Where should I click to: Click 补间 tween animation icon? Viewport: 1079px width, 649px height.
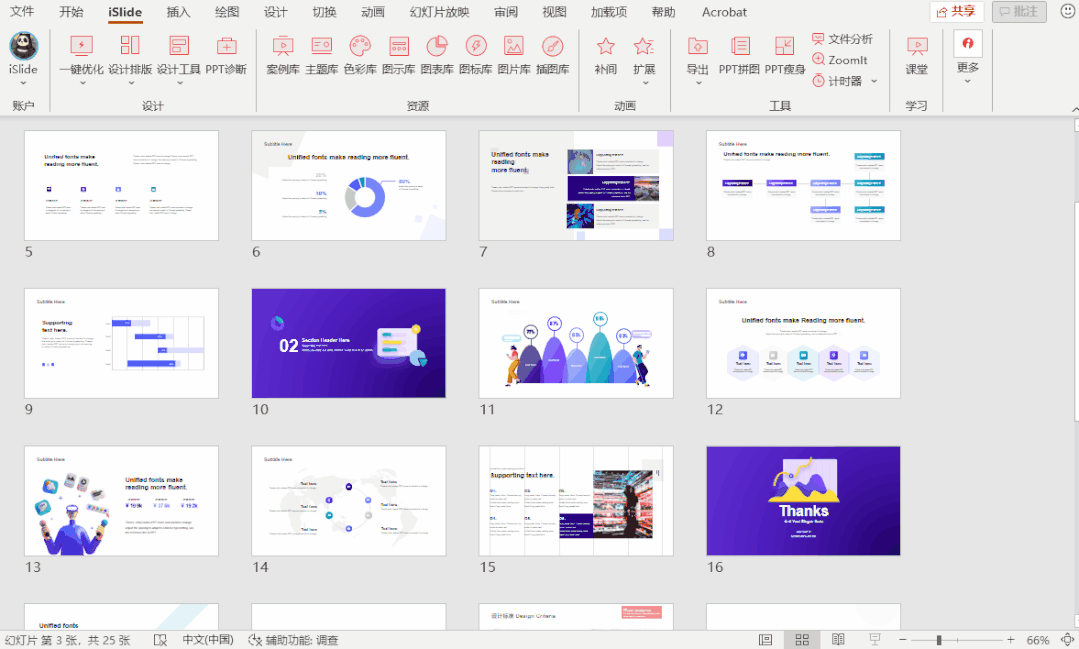(606, 45)
